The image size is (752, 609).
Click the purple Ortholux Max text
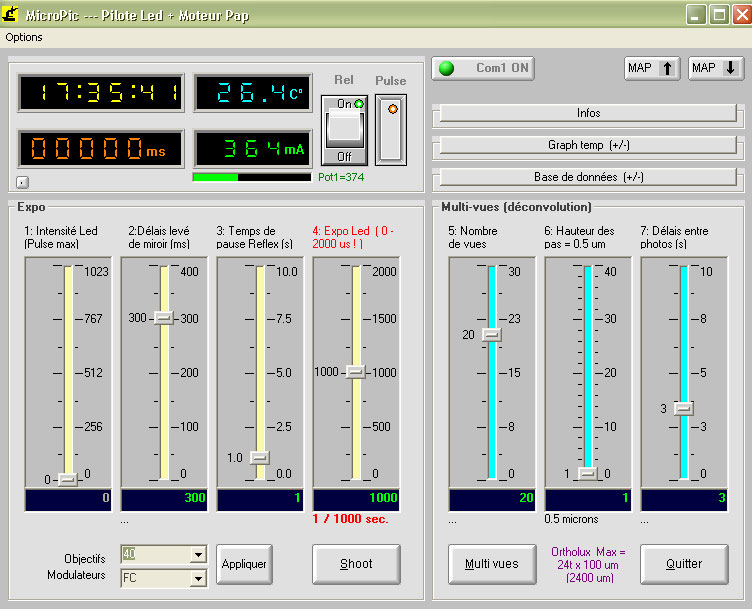pos(588,565)
